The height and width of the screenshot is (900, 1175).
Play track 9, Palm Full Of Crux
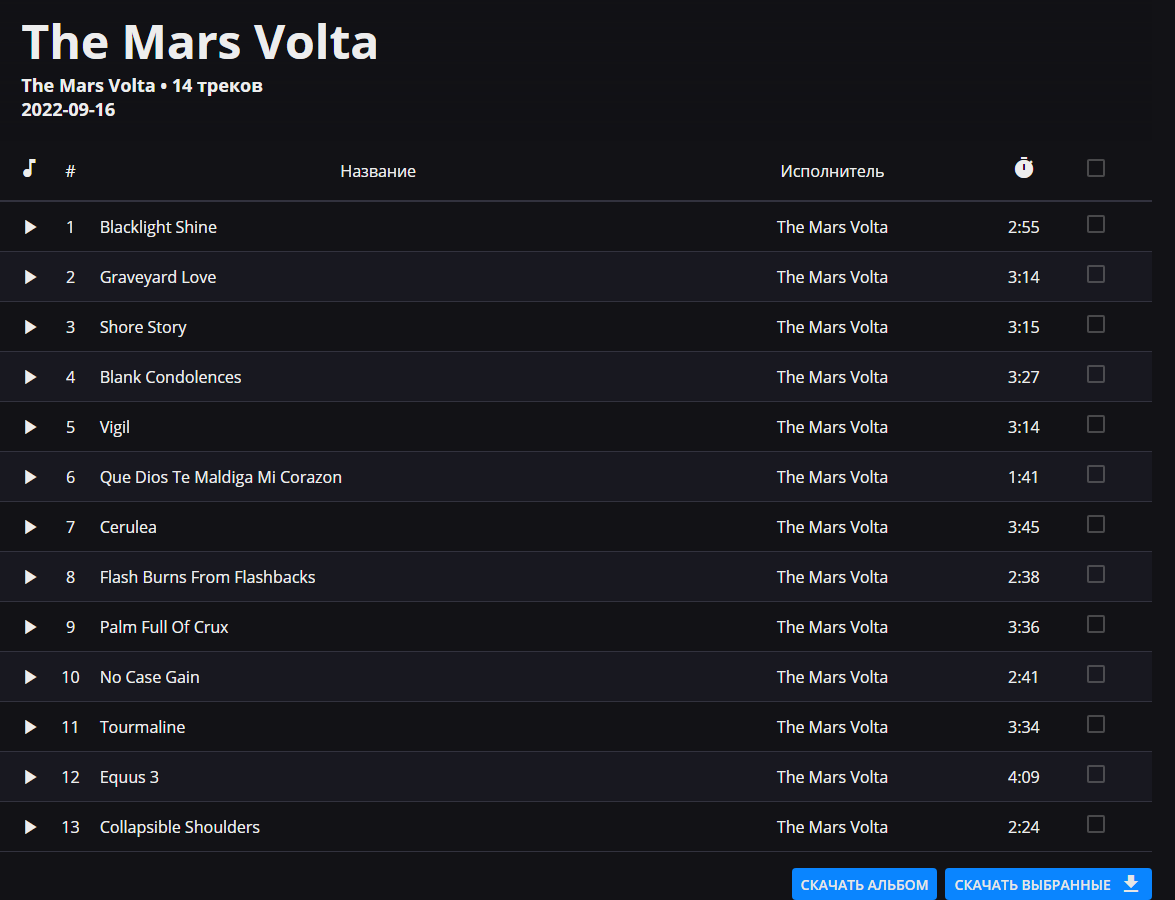click(30, 627)
